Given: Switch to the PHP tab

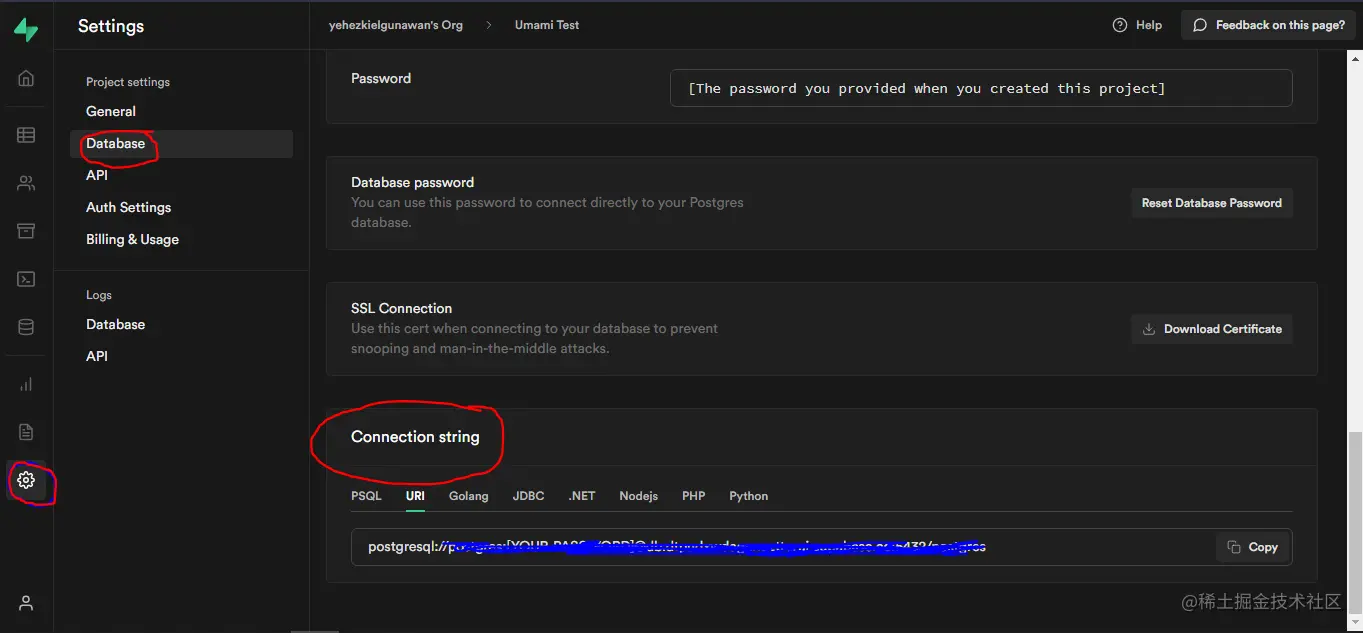Looking at the screenshot, I should 693,496.
